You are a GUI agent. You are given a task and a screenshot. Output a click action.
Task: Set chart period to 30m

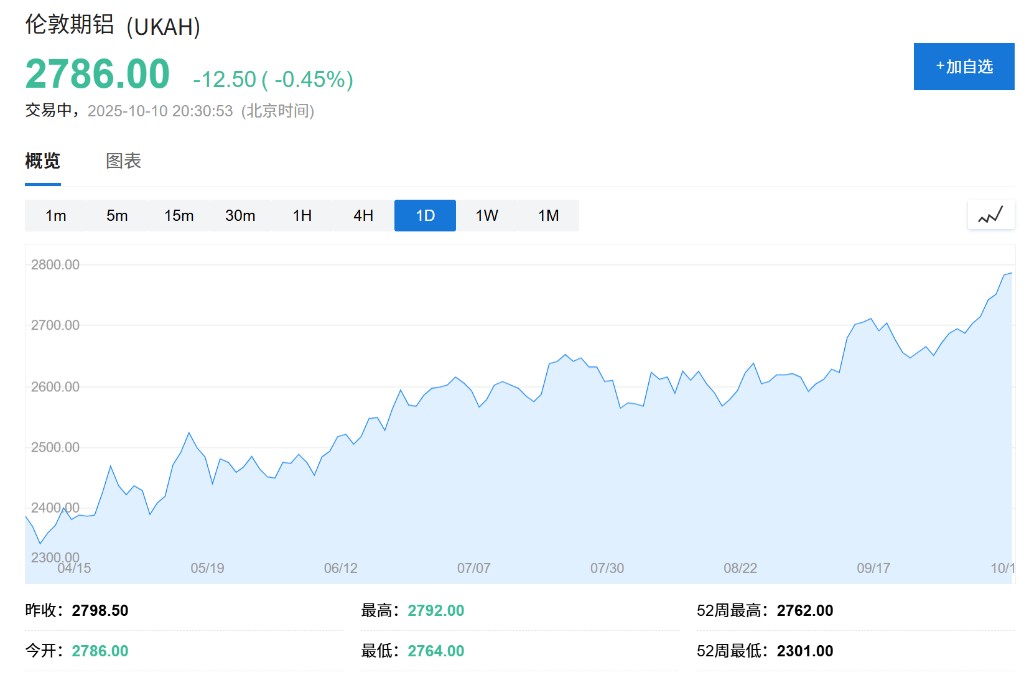point(240,216)
